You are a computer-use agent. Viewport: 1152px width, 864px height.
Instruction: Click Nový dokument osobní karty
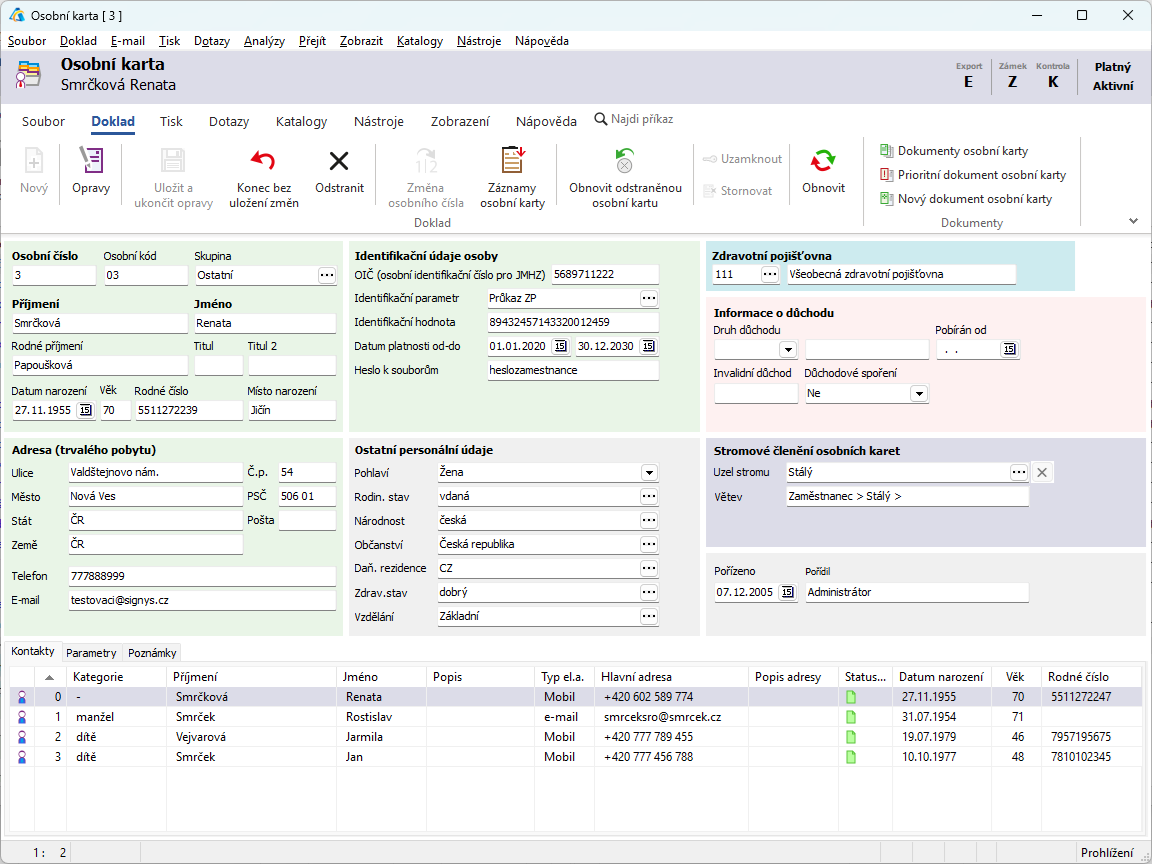coord(965,199)
